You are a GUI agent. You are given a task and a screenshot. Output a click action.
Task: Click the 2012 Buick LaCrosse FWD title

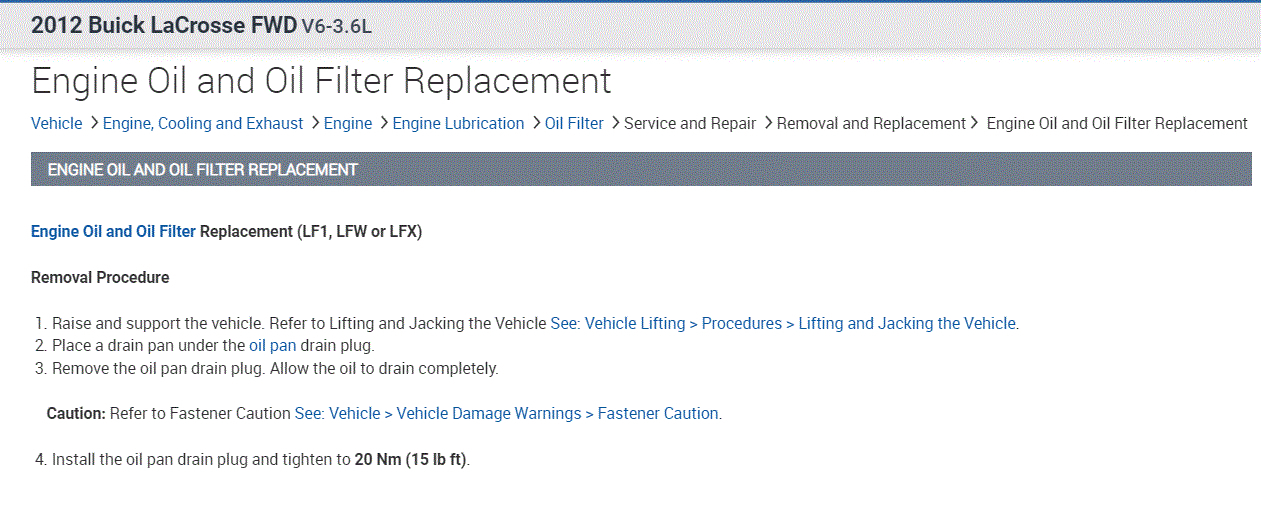[x=164, y=26]
